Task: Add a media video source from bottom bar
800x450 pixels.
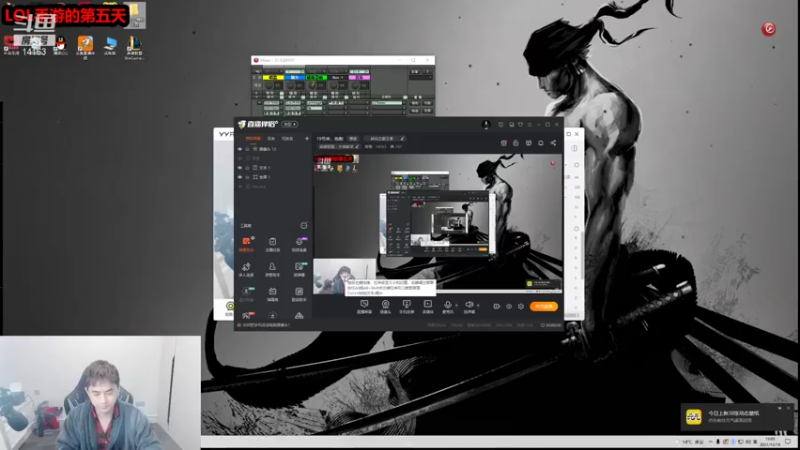Action: [428, 306]
